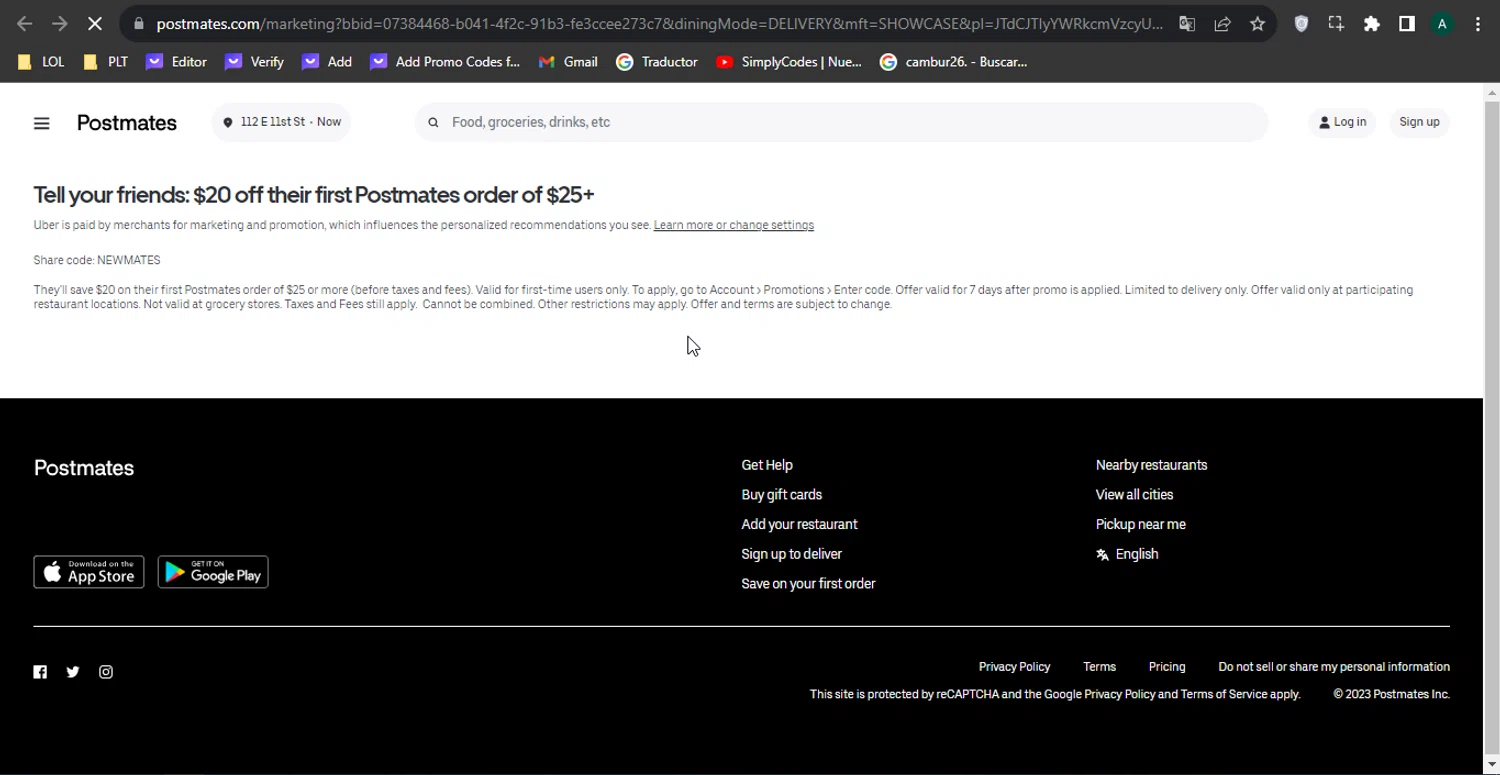Open Postmates Twitter icon
The height and width of the screenshot is (775, 1500).
click(73, 672)
